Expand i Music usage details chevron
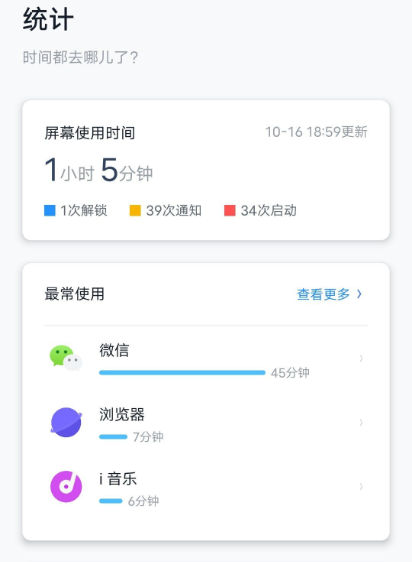Screen dimensions: 412x562 click(361, 486)
